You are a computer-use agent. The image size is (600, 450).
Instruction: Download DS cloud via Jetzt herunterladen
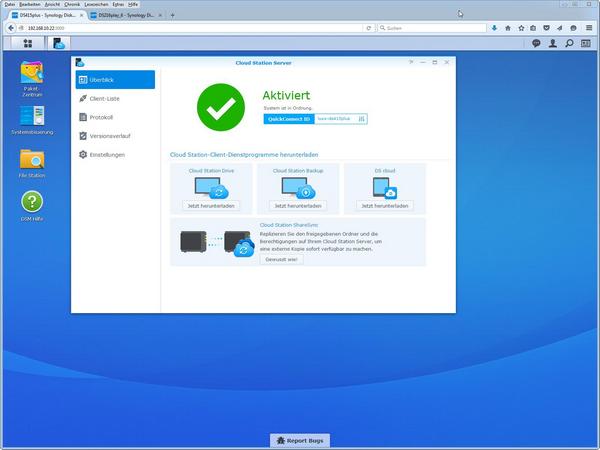pos(385,206)
